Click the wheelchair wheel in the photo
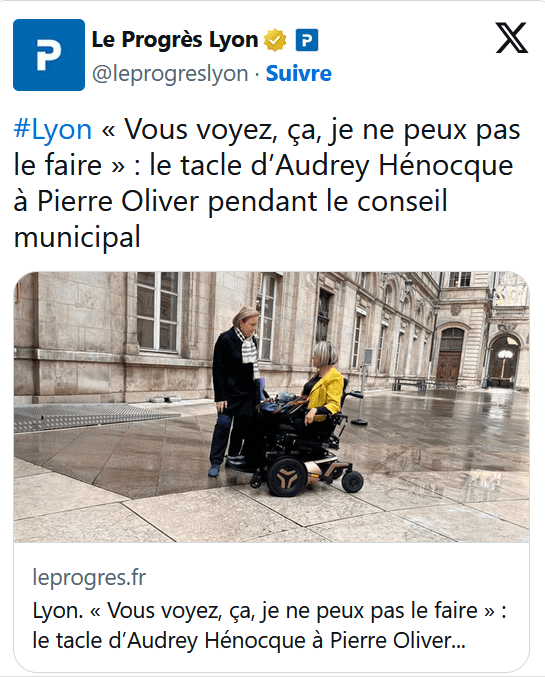Image resolution: width=545 pixels, height=677 pixels. point(287,477)
